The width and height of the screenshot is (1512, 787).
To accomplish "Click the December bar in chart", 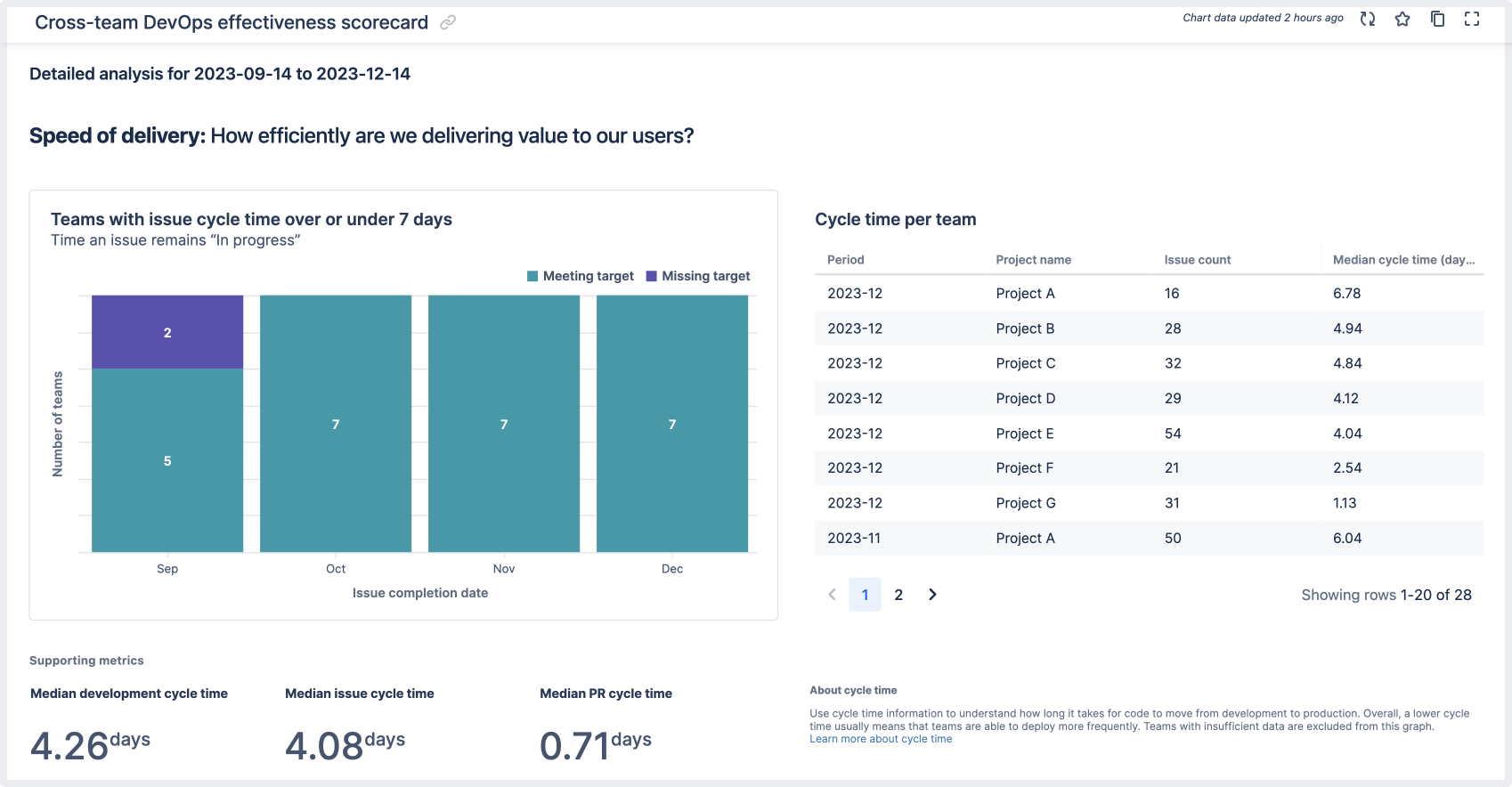I will [672, 424].
